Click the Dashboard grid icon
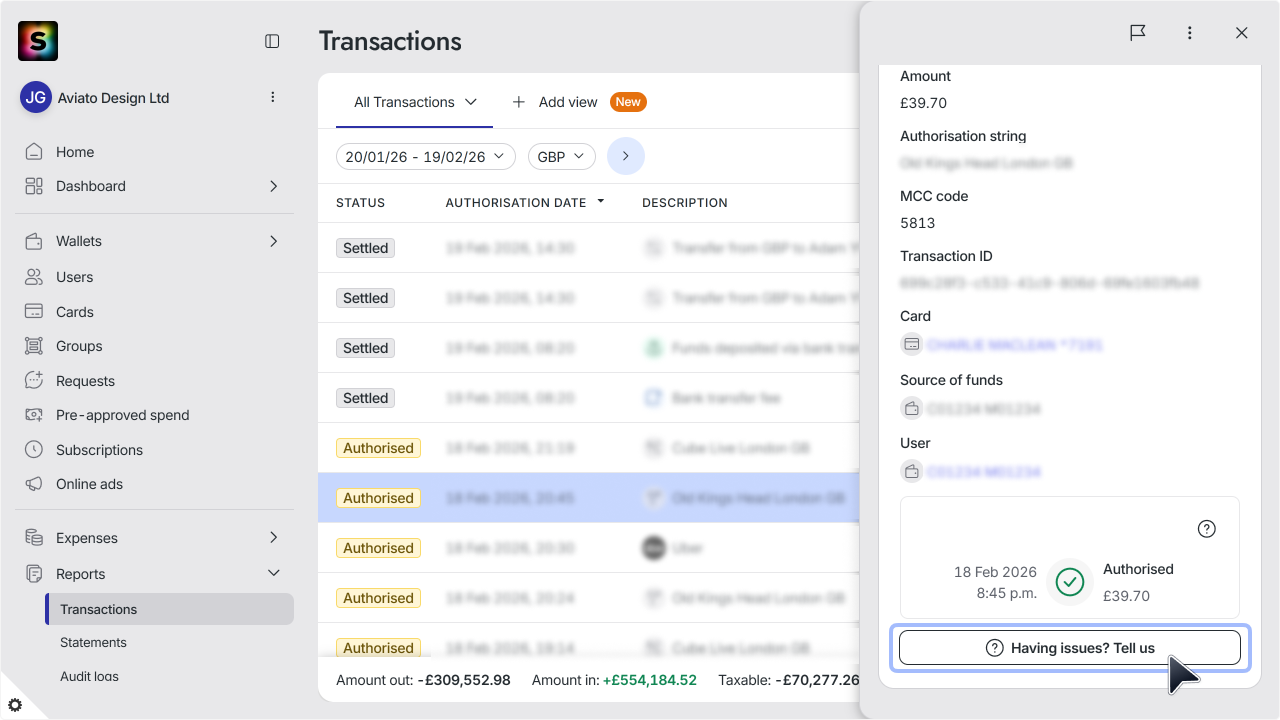The width and height of the screenshot is (1280, 720). pos(34,186)
